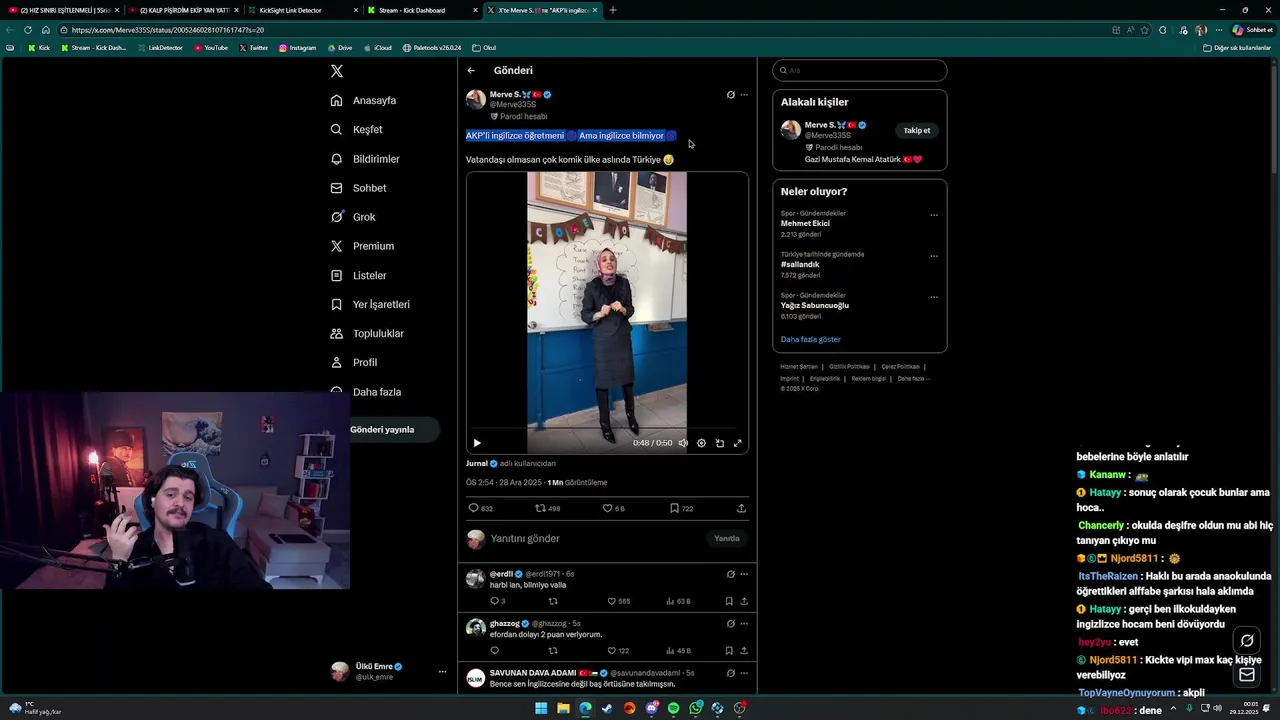Click the Jurnal source link
This screenshot has width=1280, height=720.
click(477, 463)
